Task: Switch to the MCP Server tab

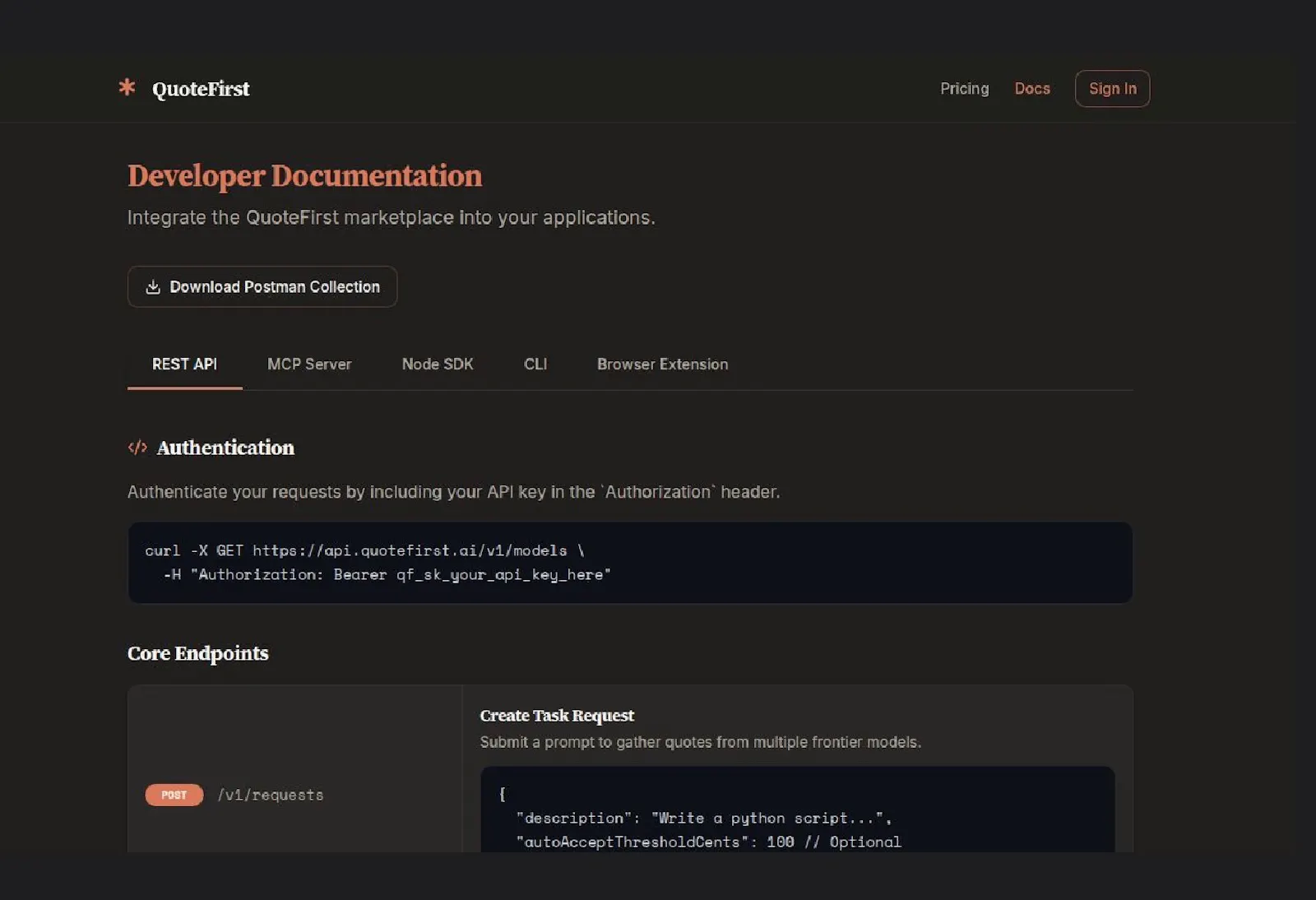Action: click(x=309, y=364)
